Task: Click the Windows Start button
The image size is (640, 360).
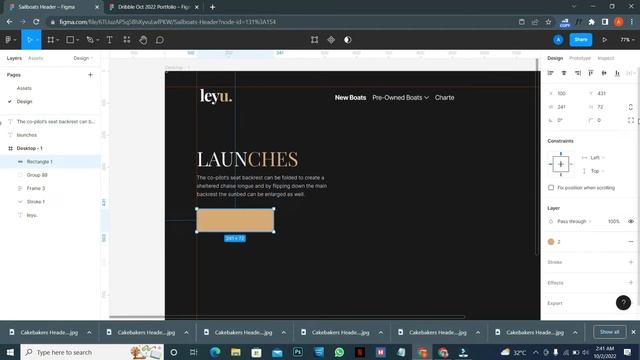Action: click(10, 352)
